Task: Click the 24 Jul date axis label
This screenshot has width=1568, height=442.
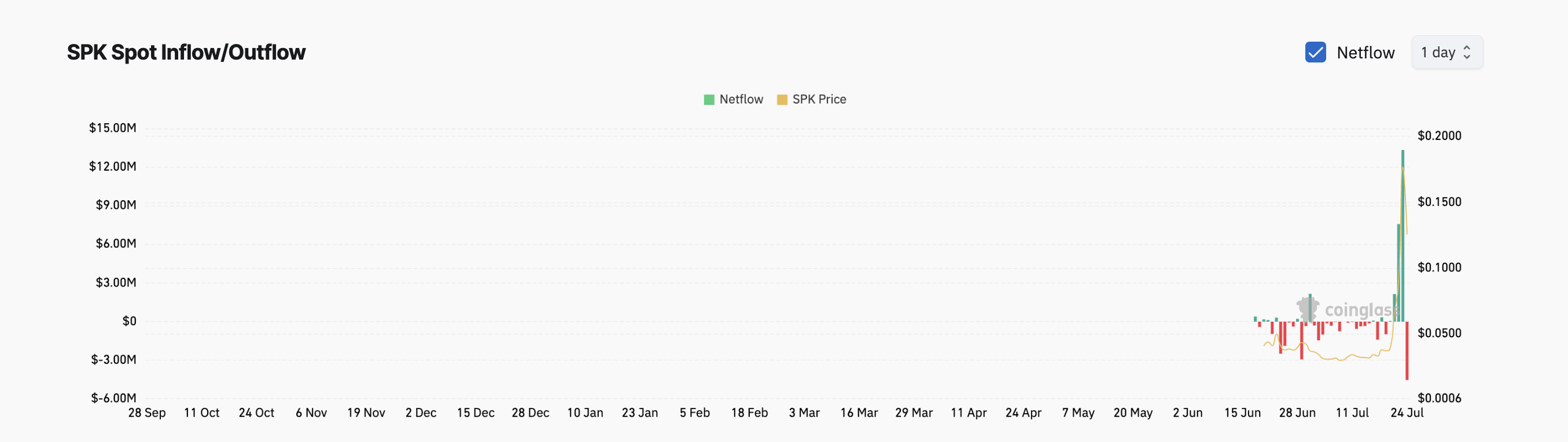Action: tap(1407, 412)
